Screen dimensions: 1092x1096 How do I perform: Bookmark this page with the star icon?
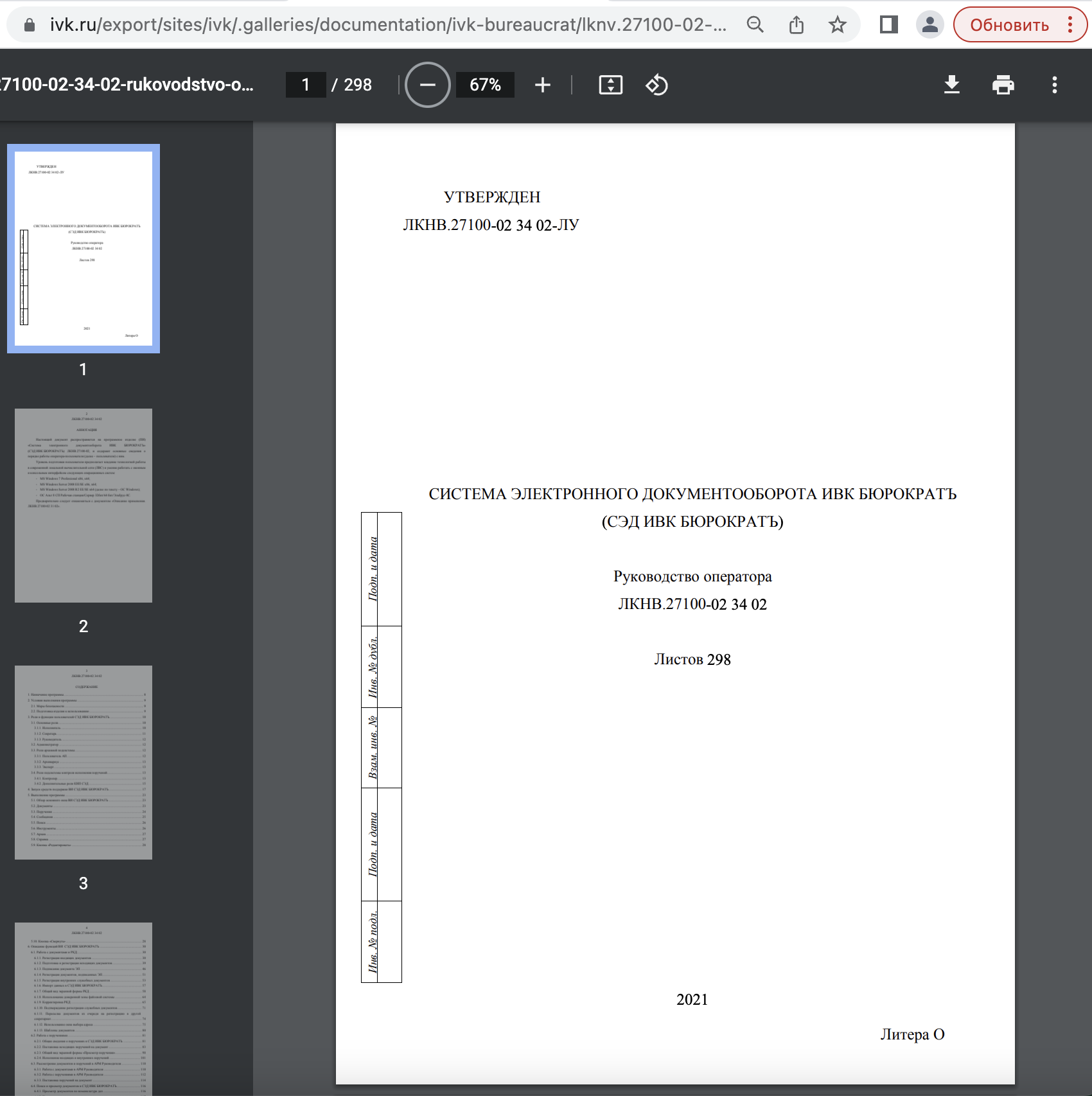pyautogui.click(x=838, y=25)
